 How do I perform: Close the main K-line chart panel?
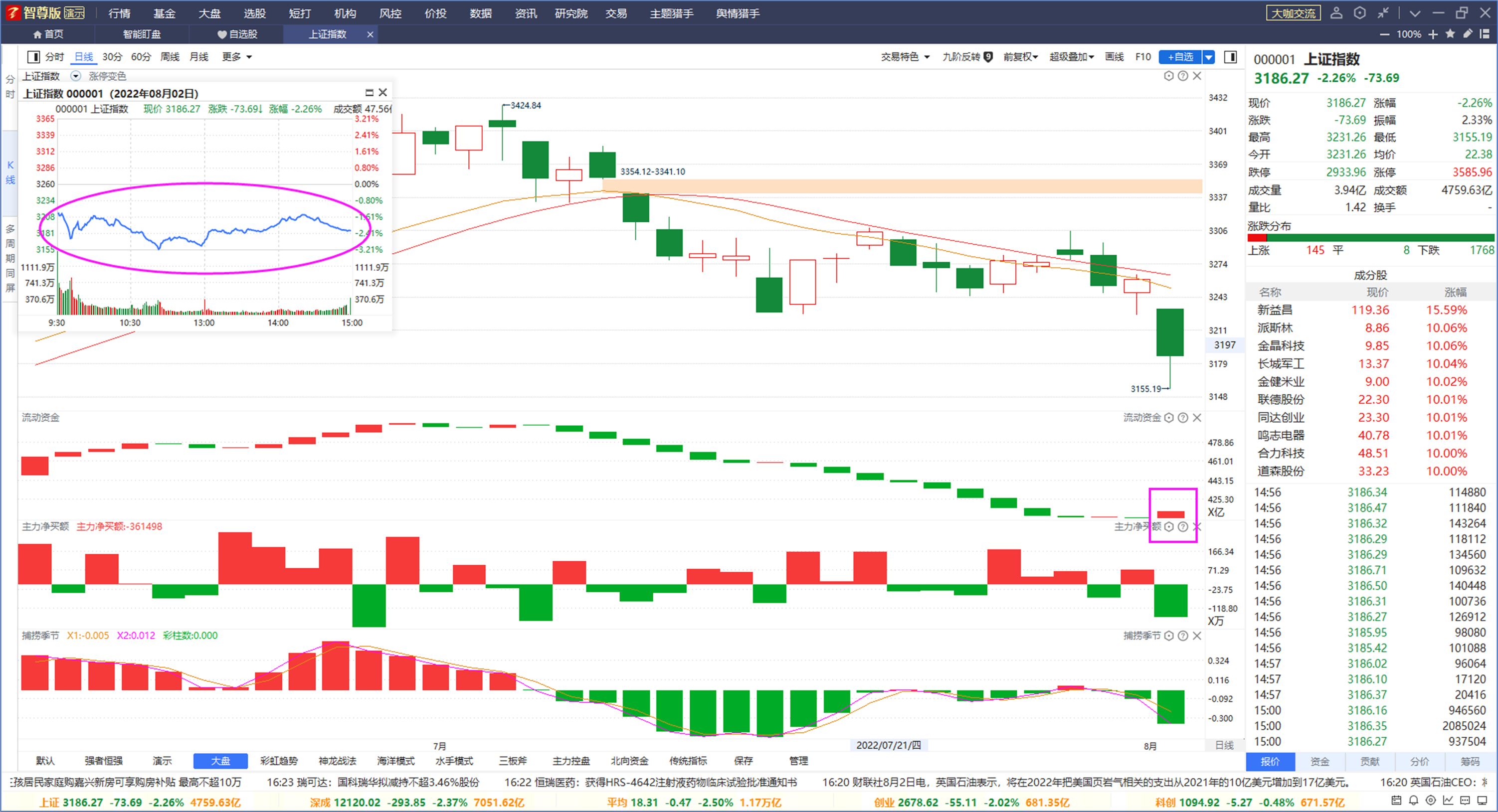[1197, 76]
